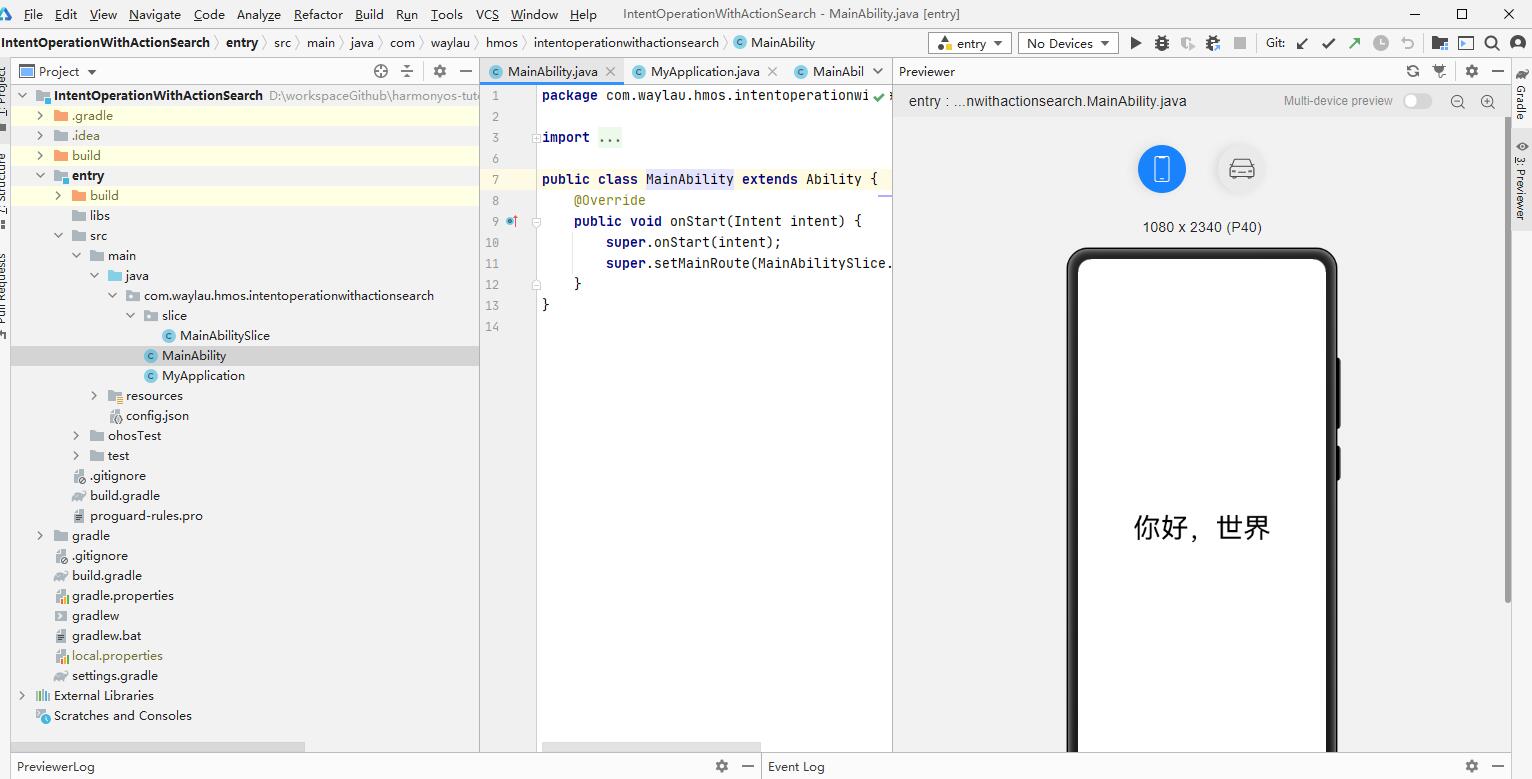Image resolution: width=1532 pixels, height=779 pixels.
Task: Click Git update project arrow icon
Action: (1302, 43)
